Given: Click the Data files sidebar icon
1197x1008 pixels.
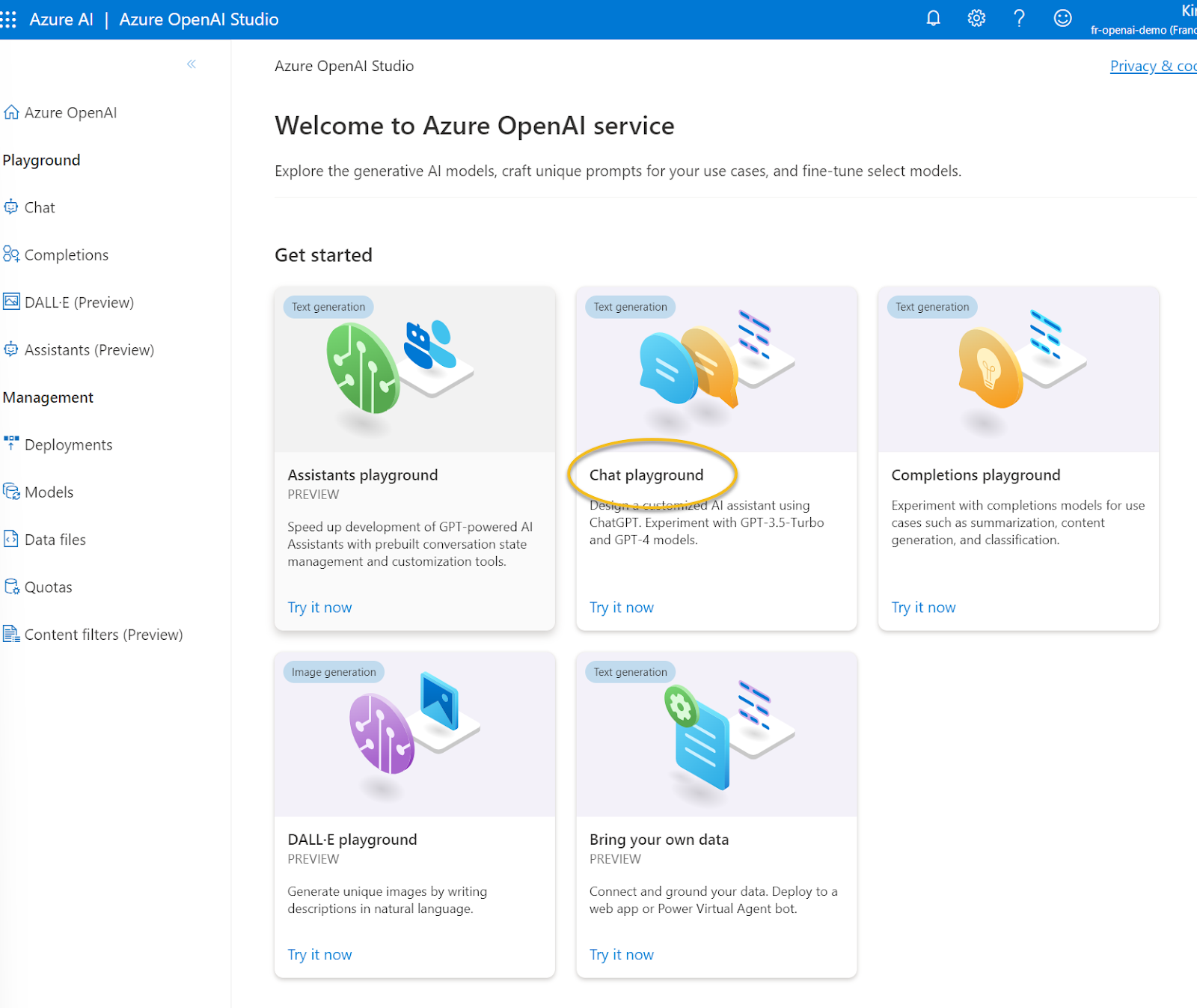Looking at the screenshot, I should click(11, 539).
